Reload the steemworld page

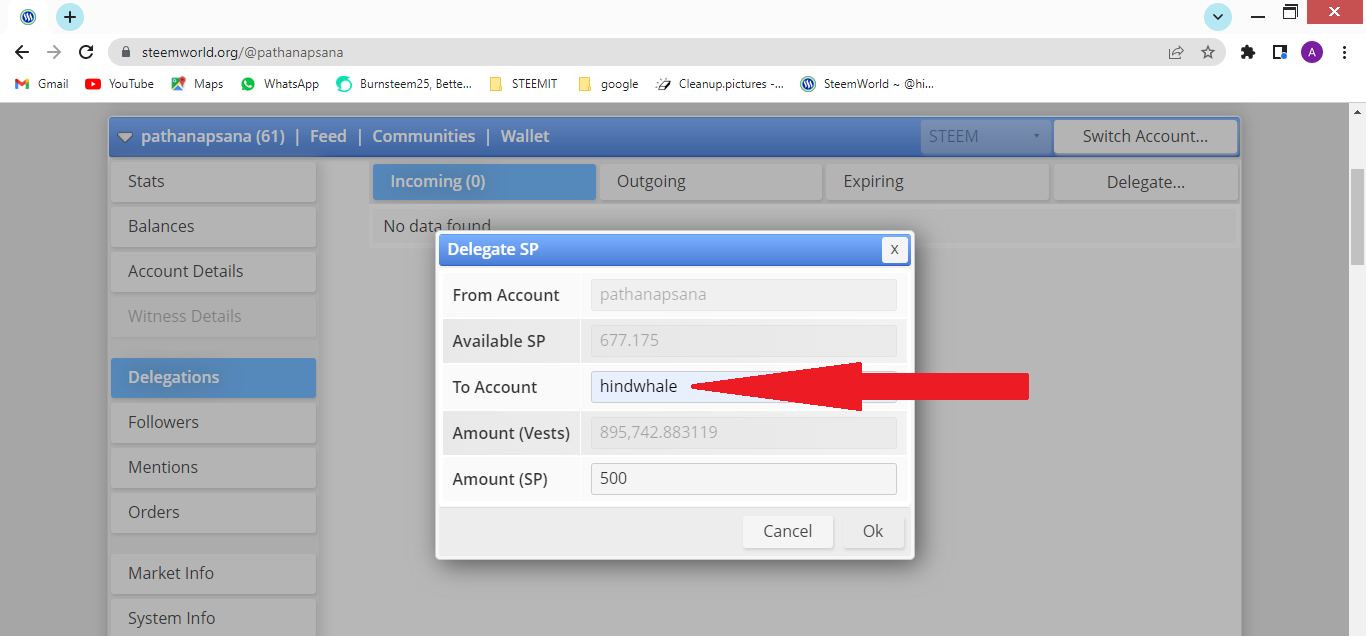point(86,52)
